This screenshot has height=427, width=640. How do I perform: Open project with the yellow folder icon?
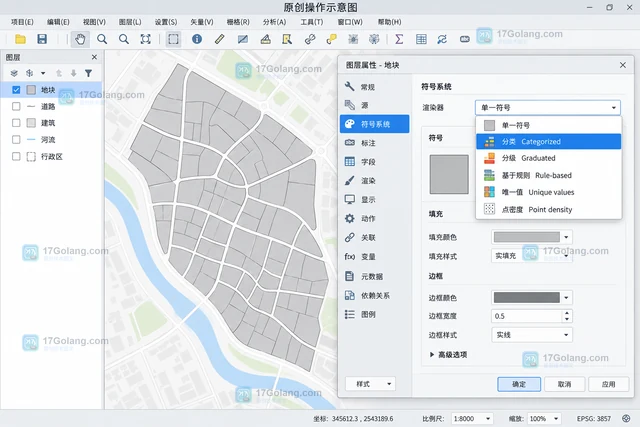(x=20, y=39)
